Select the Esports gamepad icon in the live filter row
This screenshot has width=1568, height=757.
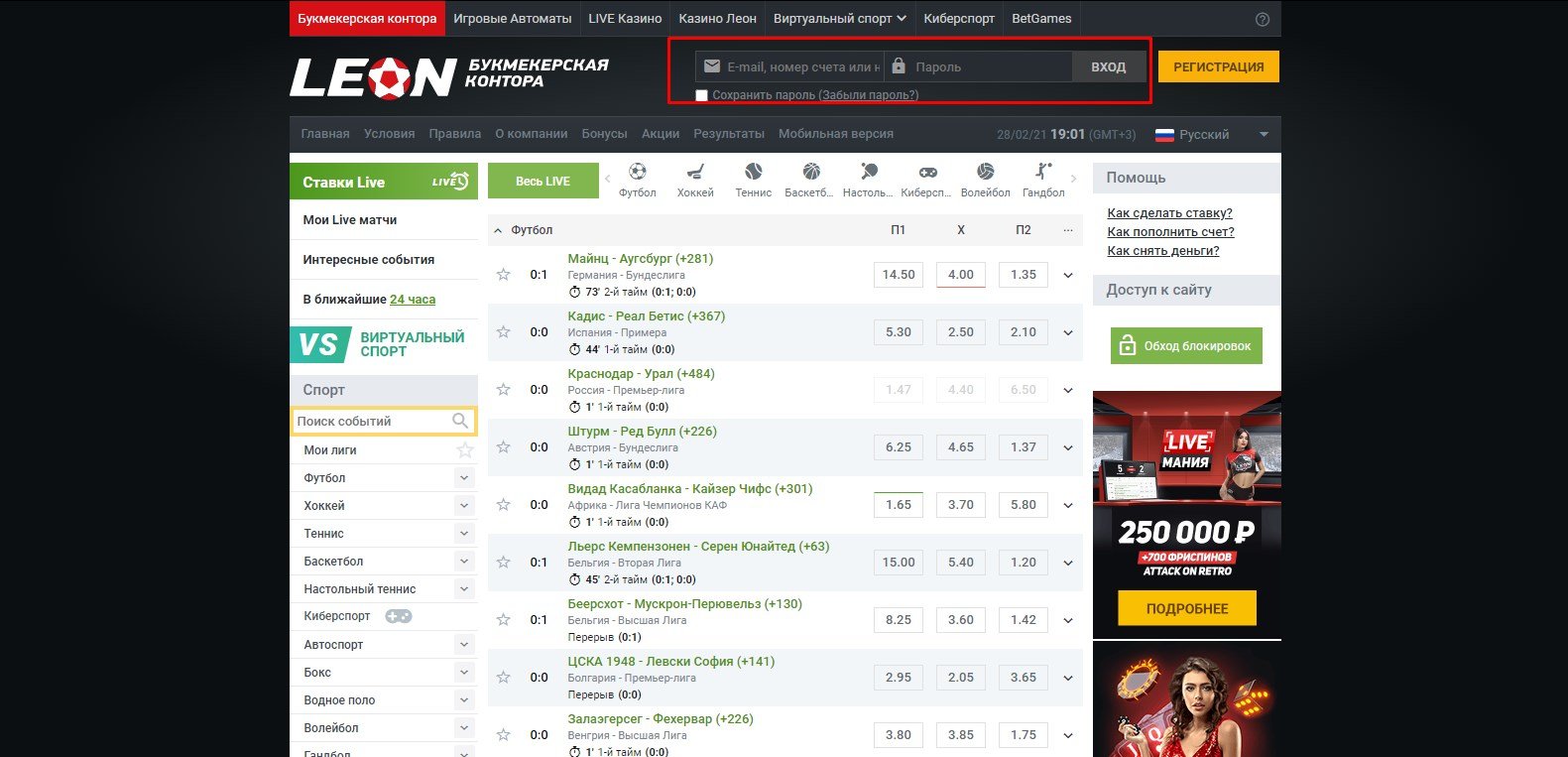[927, 172]
